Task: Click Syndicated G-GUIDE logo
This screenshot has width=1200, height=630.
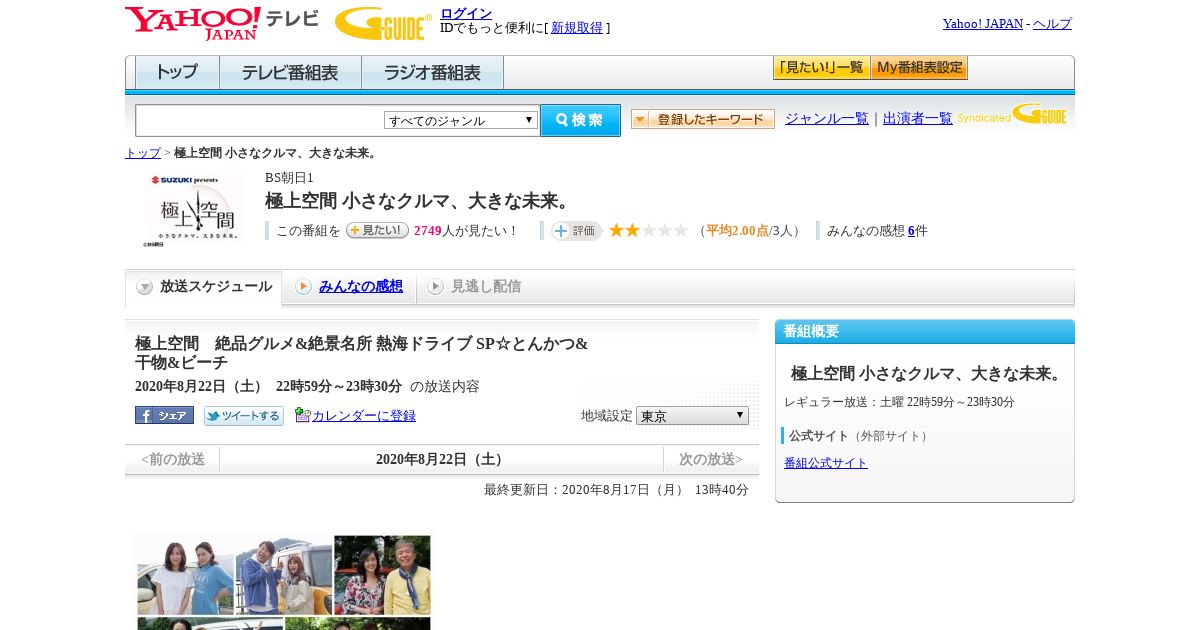Action: click(1011, 114)
